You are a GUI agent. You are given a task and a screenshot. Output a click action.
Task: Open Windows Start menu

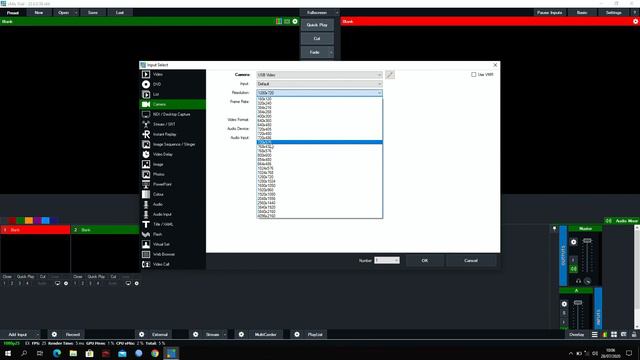[8, 353]
